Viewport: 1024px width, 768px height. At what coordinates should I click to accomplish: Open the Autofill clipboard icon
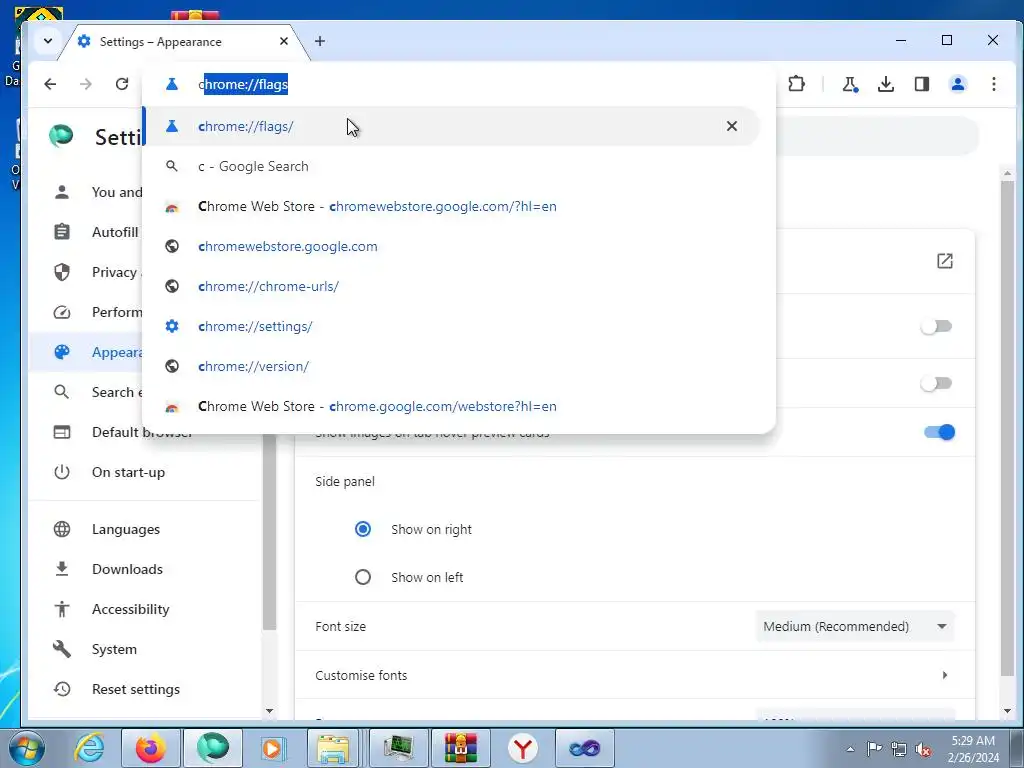pyautogui.click(x=62, y=232)
